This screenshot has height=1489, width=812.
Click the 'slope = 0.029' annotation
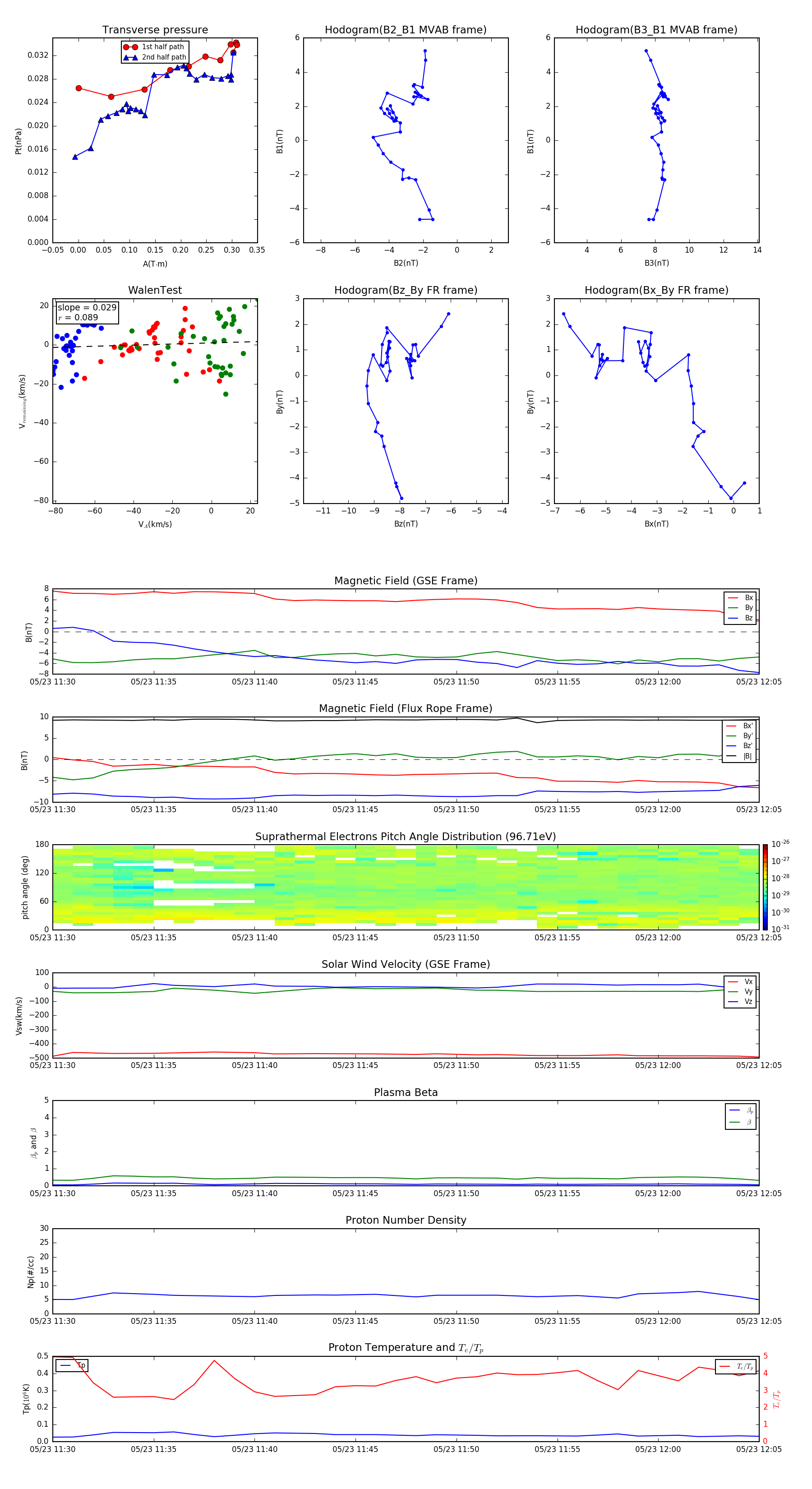pos(87,308)
